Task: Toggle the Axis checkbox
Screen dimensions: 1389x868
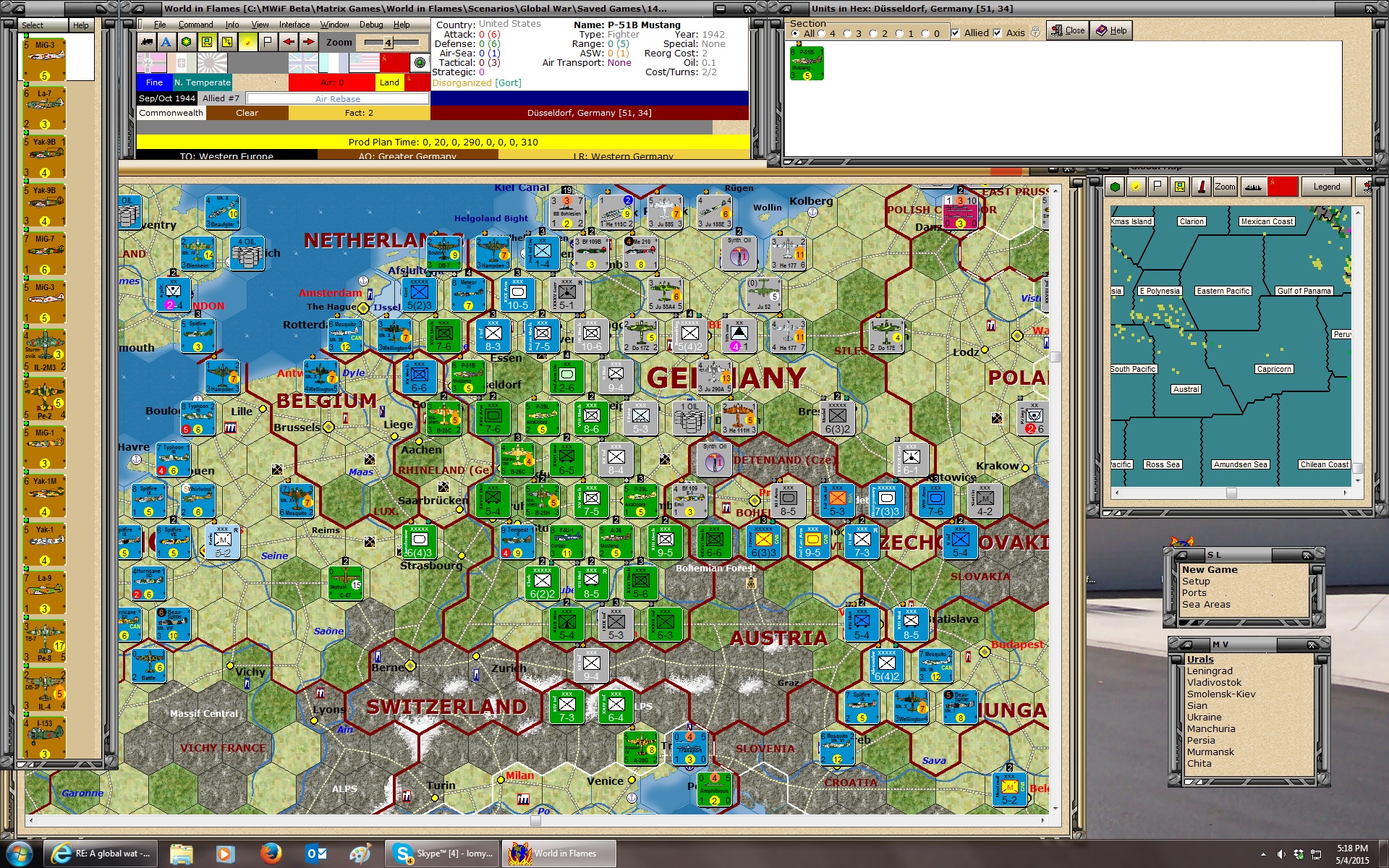Action: (x=998, y=33)
